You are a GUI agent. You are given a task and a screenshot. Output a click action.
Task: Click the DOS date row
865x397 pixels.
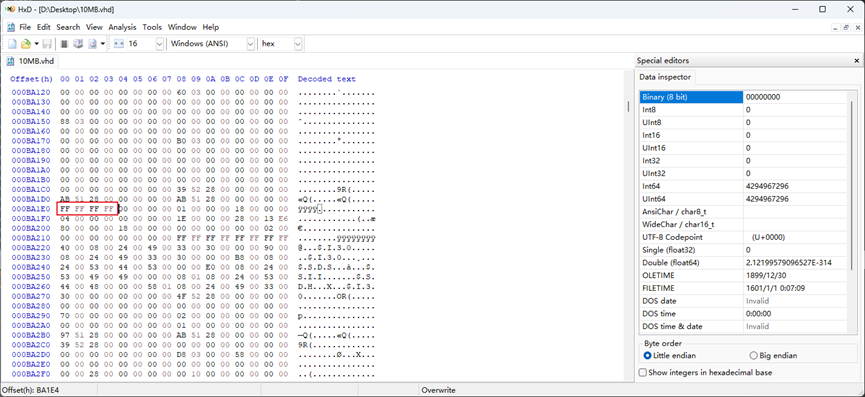pyautogui.click(x=743, y=301)
